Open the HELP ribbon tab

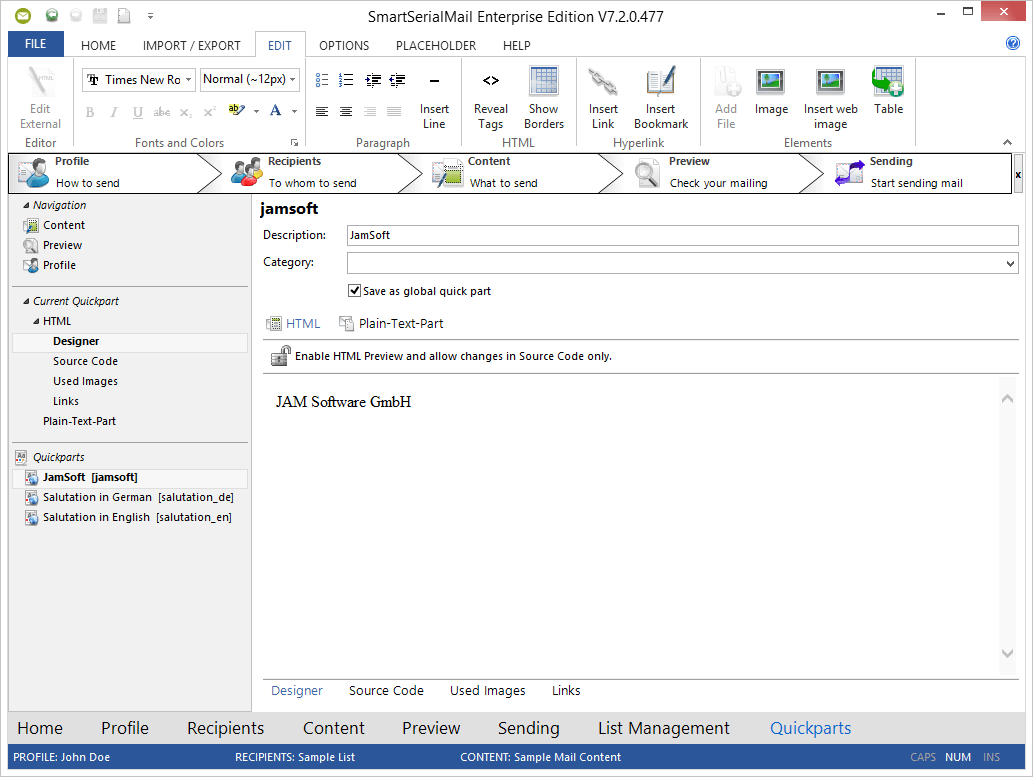click(x=516, y=45)
